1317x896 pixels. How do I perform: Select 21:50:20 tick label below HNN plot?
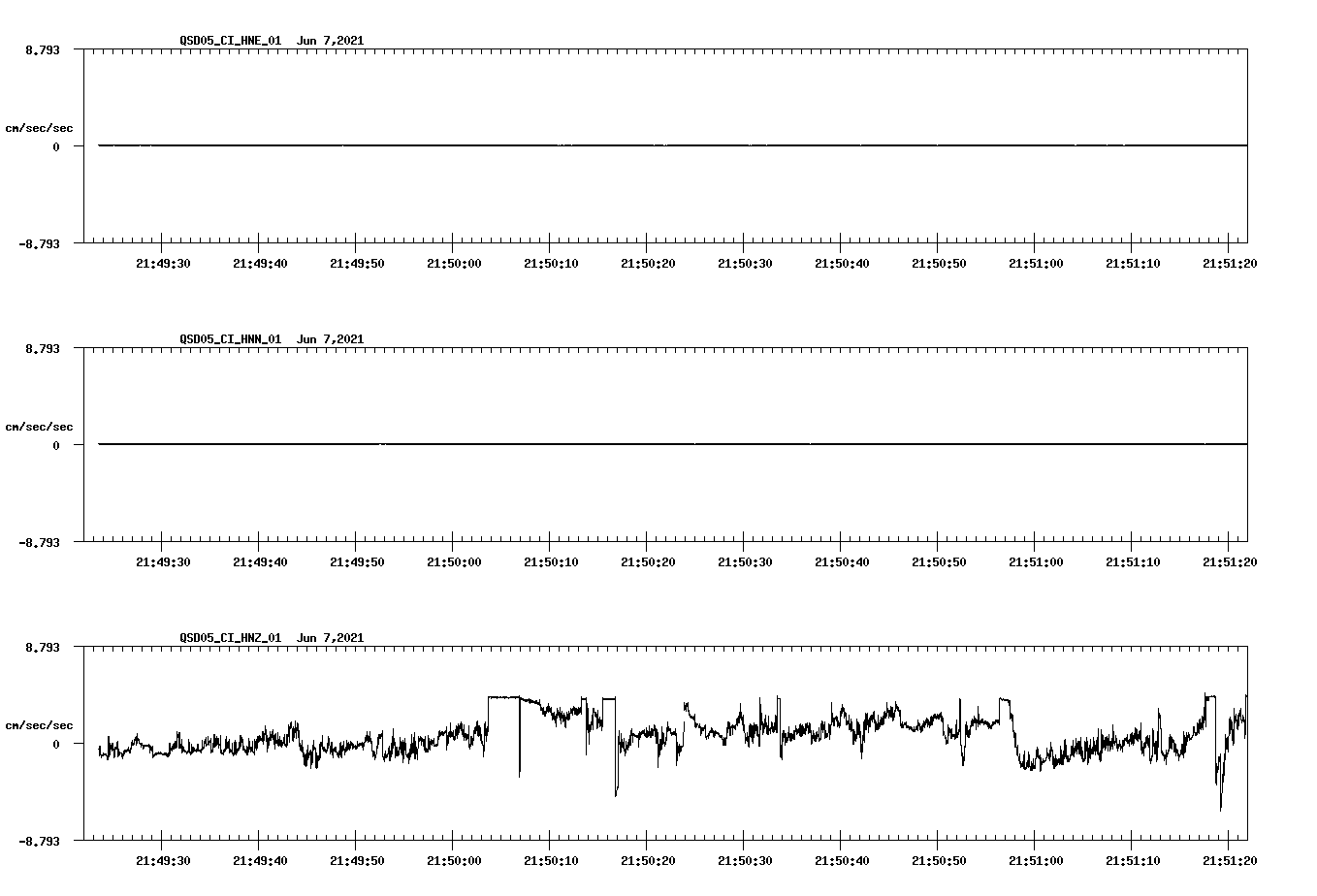coord(648,562)
